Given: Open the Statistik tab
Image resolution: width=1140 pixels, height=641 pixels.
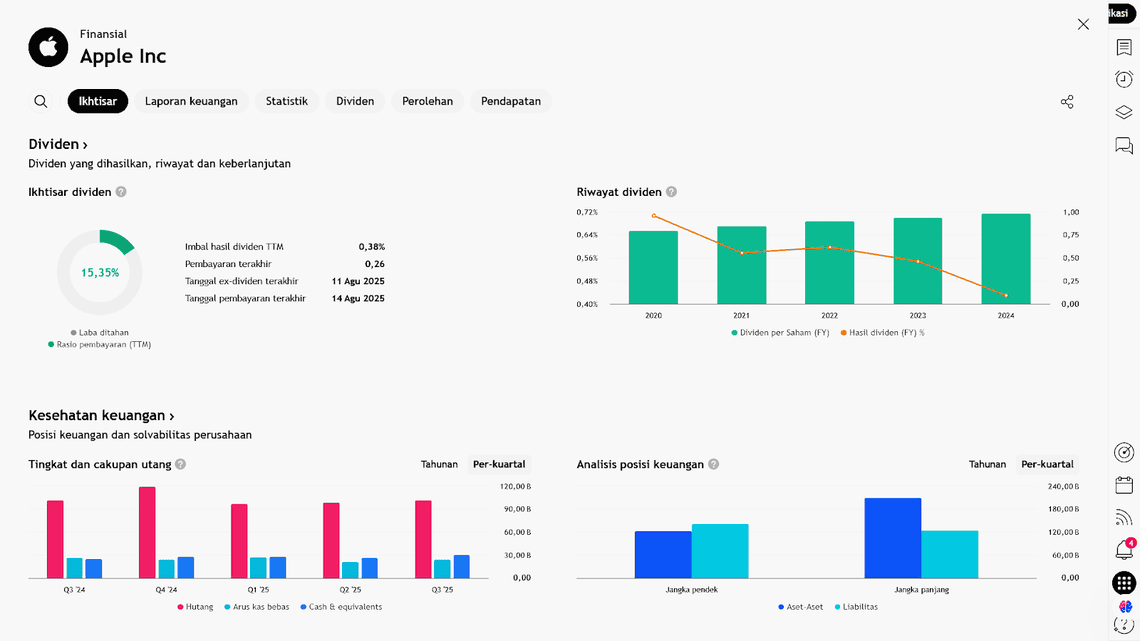Looking at the screenshot, I should click(286, 101).
